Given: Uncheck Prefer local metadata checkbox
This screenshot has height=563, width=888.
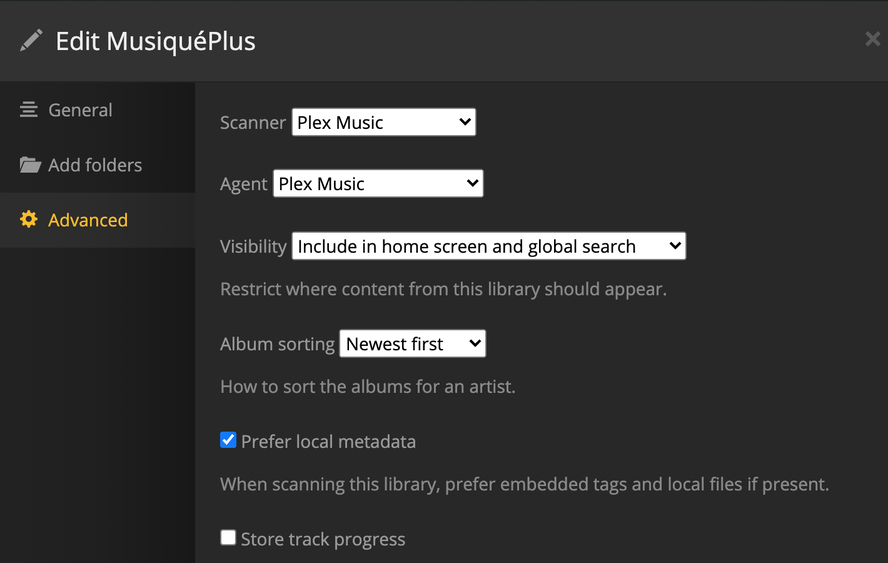Looking at the screenshot, I should click(228, 440).
